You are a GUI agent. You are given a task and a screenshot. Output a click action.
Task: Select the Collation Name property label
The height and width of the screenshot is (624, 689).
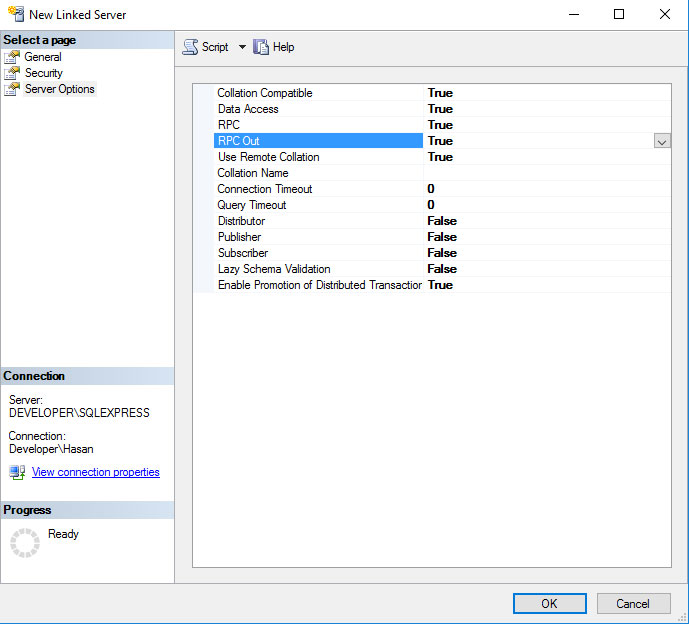(253, 173)
